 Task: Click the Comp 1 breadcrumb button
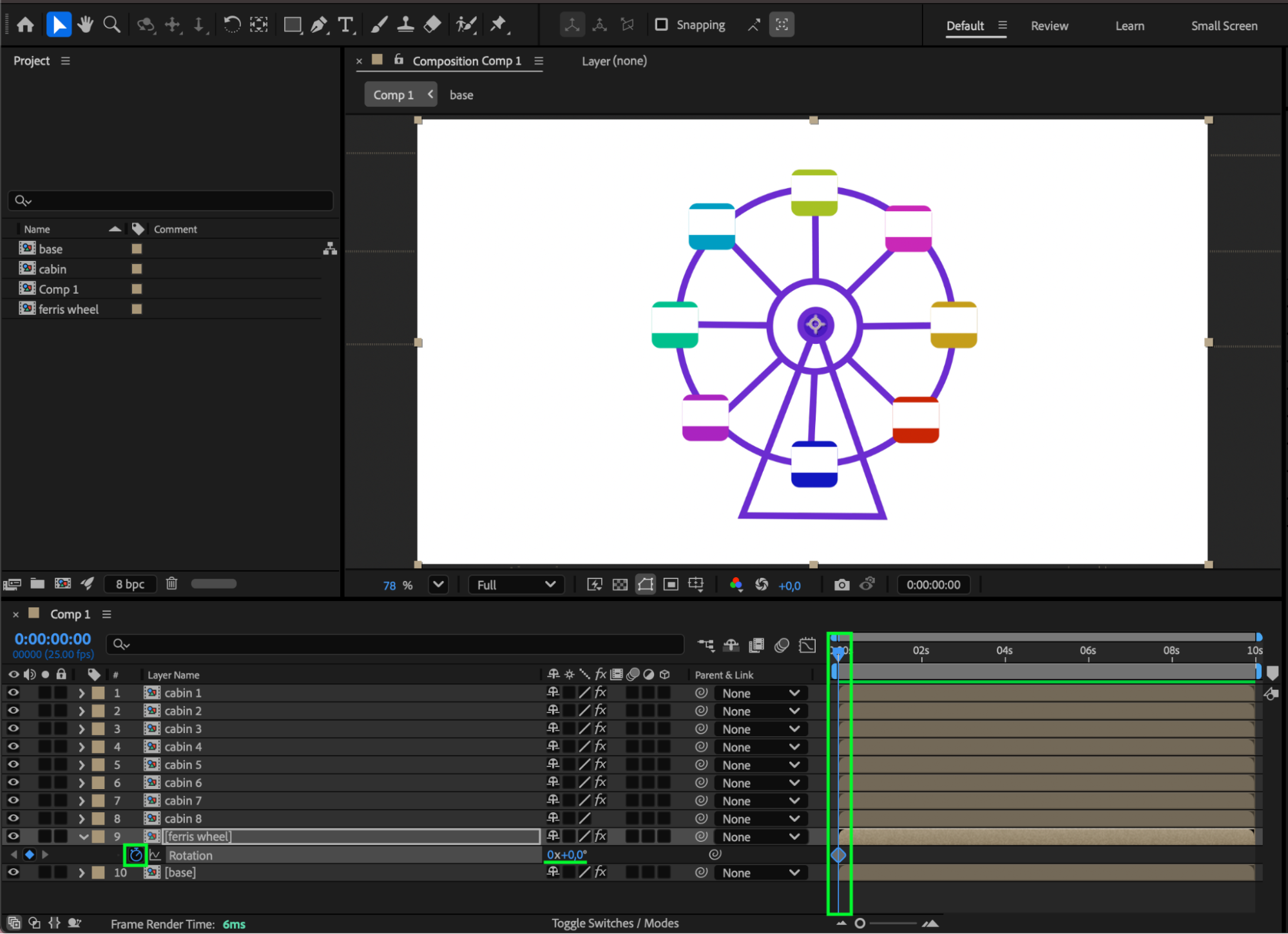[x=401, y=95]
